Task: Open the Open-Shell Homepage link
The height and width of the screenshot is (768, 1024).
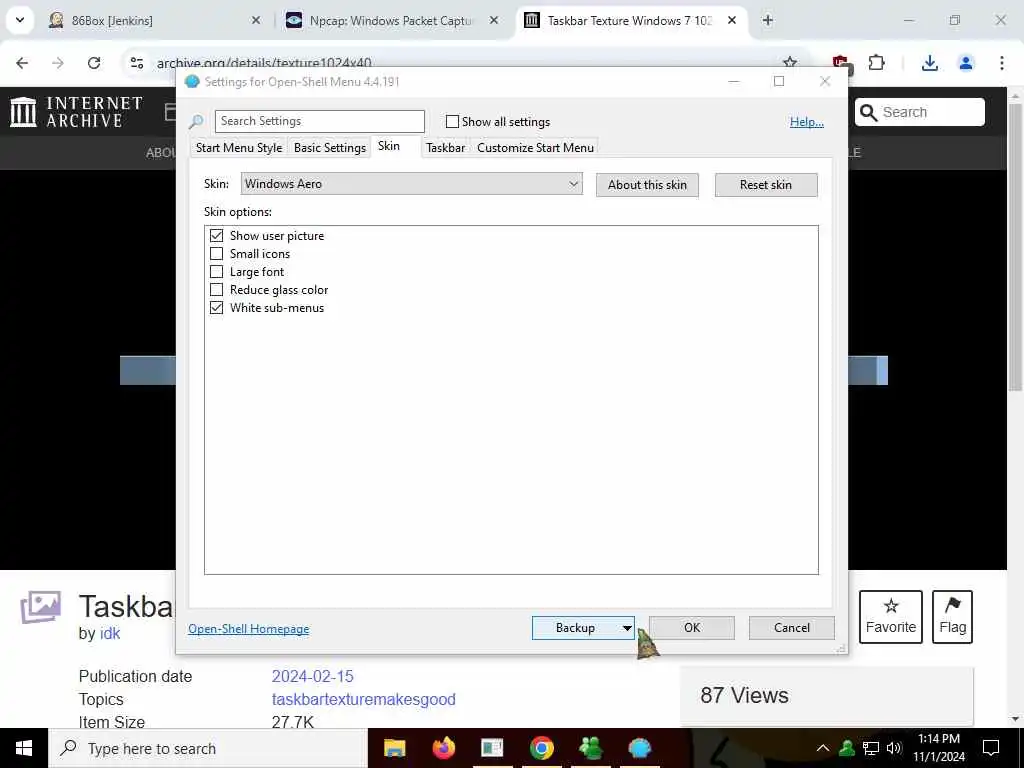Action: click(249, 629)
